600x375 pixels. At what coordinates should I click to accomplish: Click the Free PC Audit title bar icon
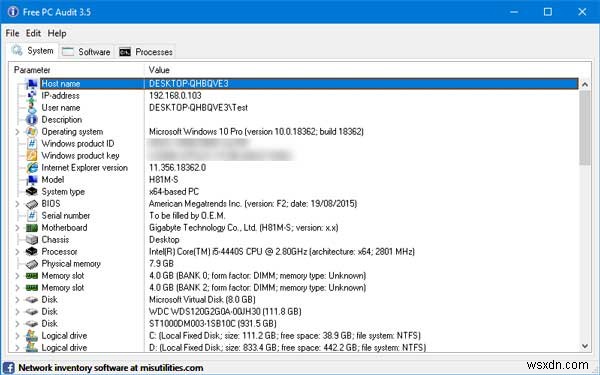[x=12, y=12]
